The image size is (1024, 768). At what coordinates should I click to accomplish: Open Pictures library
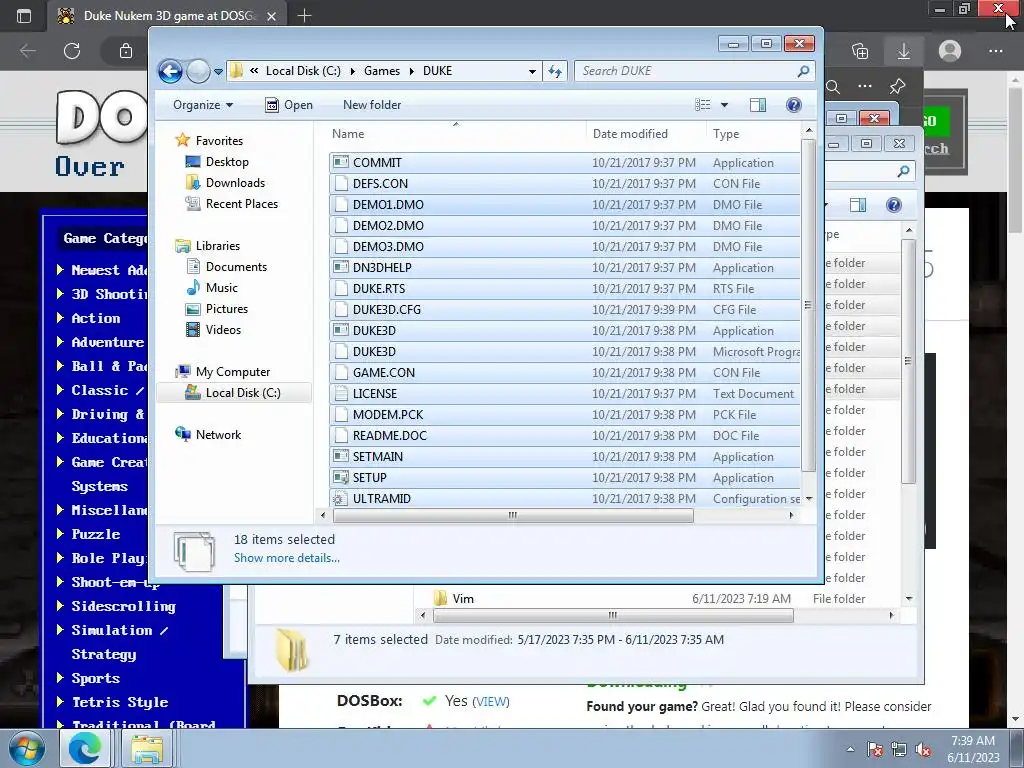point(227,308)
